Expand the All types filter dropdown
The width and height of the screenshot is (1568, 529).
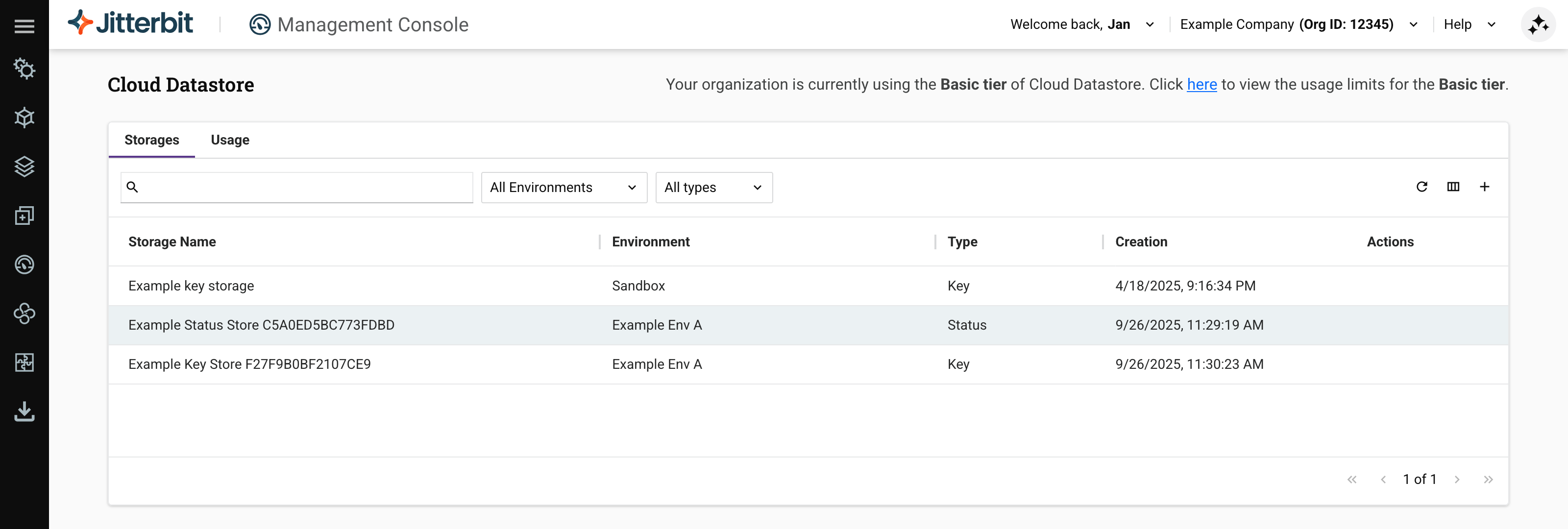(x=713, y=188)
